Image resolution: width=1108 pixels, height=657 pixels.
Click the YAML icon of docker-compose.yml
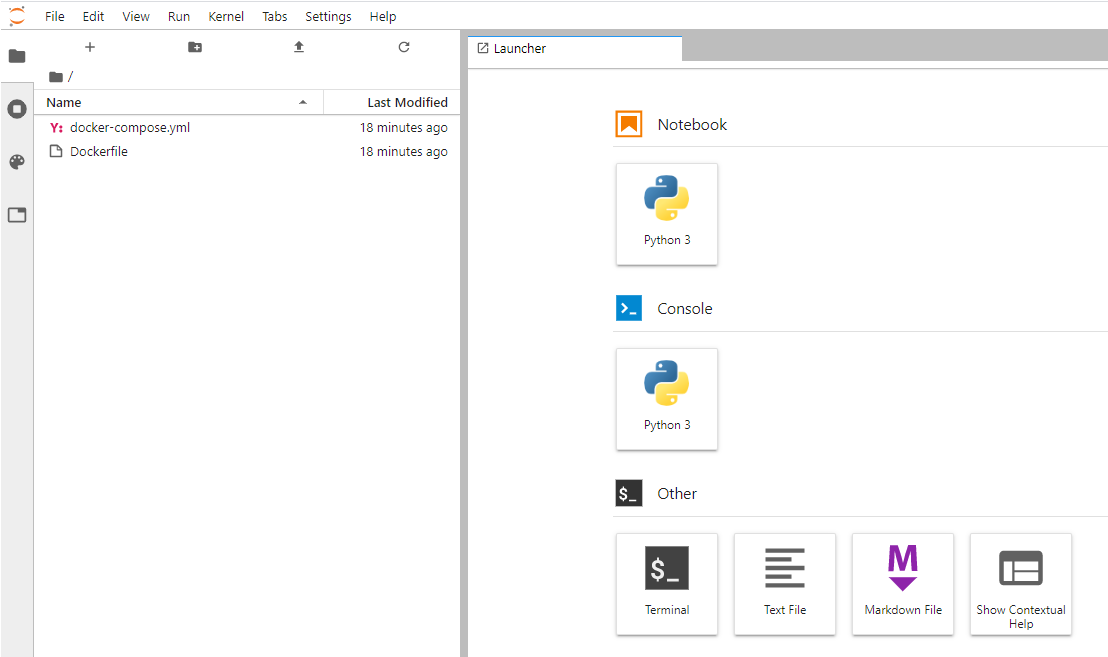[x=56, y=128]
